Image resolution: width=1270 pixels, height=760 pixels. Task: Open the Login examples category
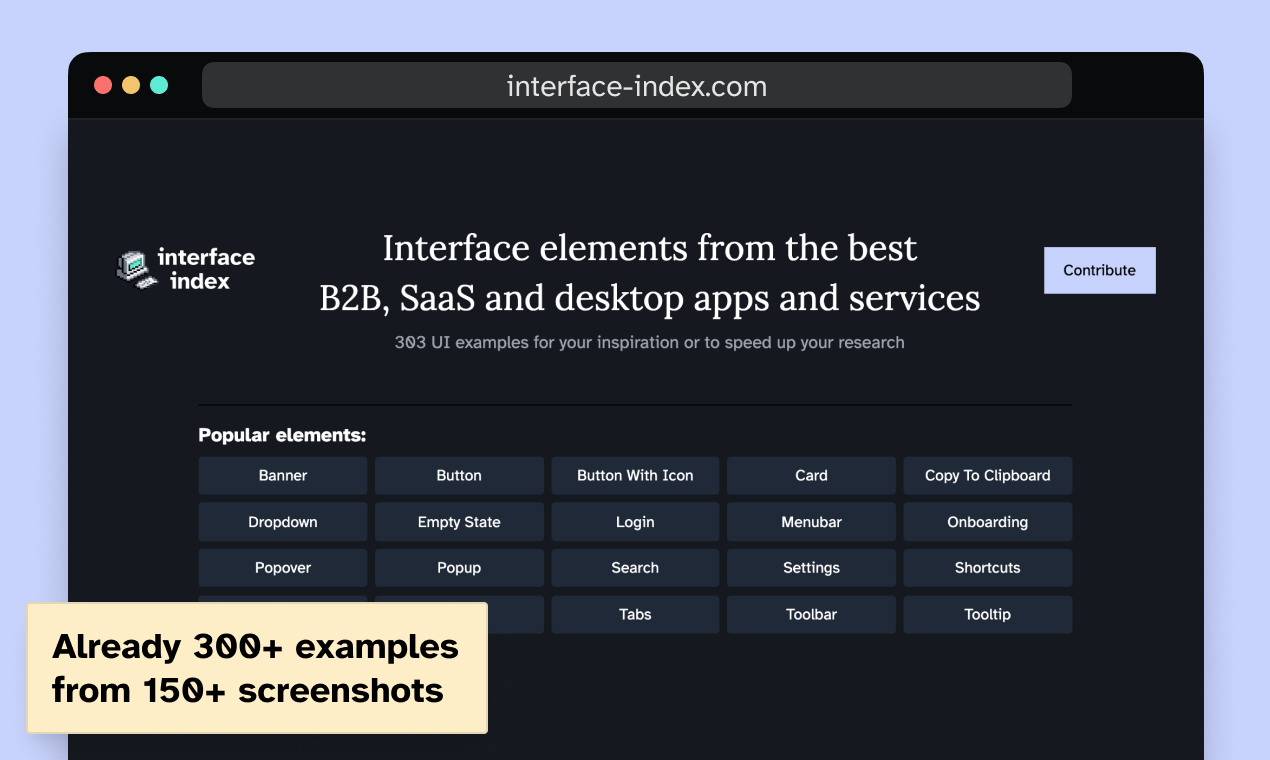click(x=635, y=521)
